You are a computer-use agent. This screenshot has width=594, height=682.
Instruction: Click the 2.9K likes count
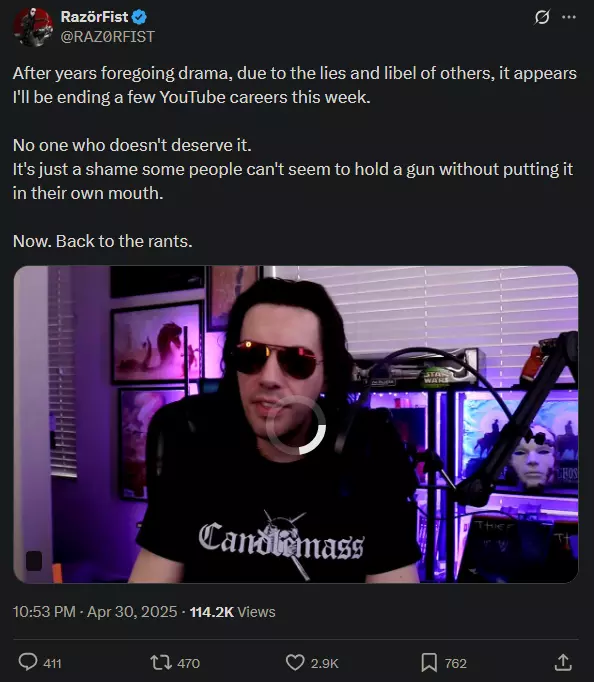(x=324, y=663)
